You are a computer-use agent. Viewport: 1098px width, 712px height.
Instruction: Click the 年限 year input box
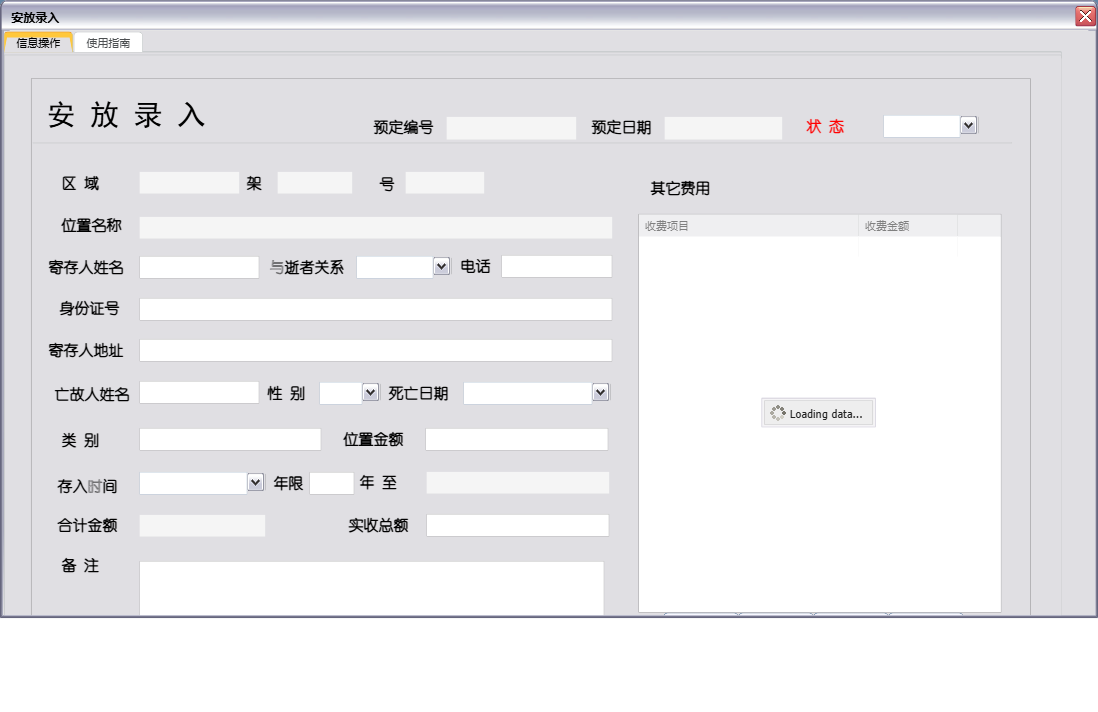(331, 483)
